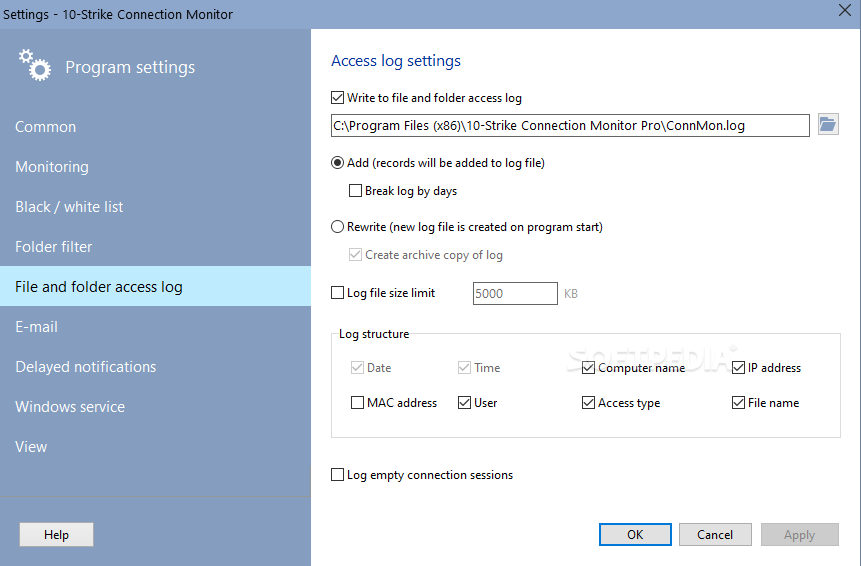This screenshot has height=566, width=861.
Task: Click the log size limit 5000 field
Action: point(515,293)
